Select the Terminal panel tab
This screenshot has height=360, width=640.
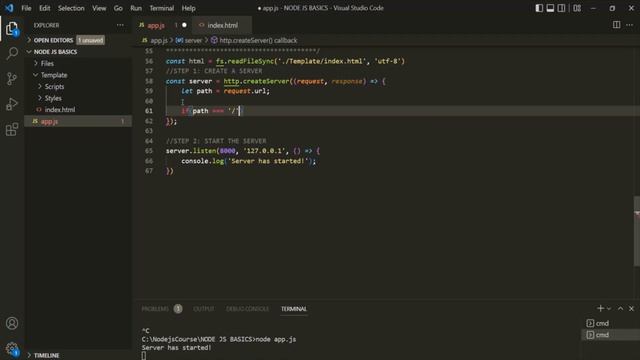[293, 309]
